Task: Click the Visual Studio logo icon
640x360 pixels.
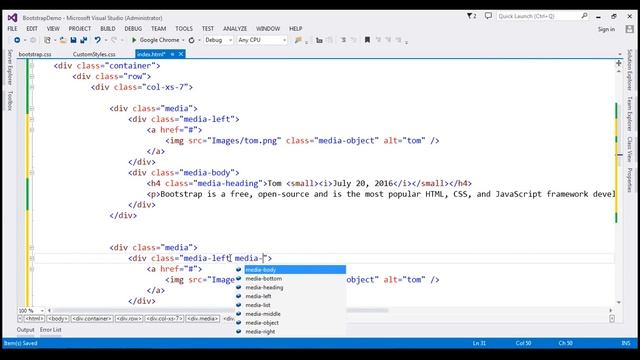Action: point(12,18)
